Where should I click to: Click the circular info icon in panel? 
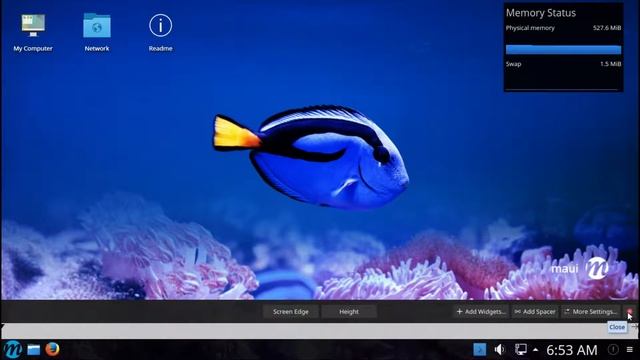pos(613,349)
